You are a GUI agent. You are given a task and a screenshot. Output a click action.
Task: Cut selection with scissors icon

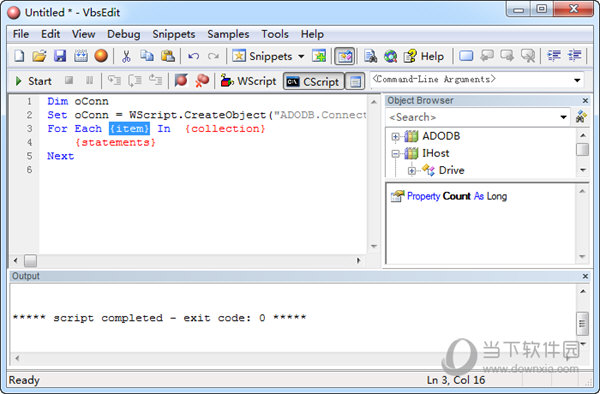126,56
